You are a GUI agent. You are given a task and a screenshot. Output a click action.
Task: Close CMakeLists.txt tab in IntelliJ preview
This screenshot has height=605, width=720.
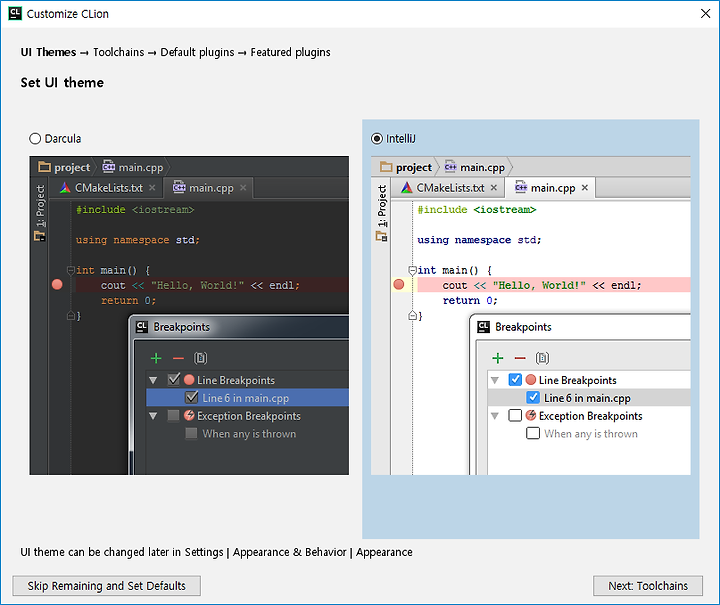(x=494, y=188)
